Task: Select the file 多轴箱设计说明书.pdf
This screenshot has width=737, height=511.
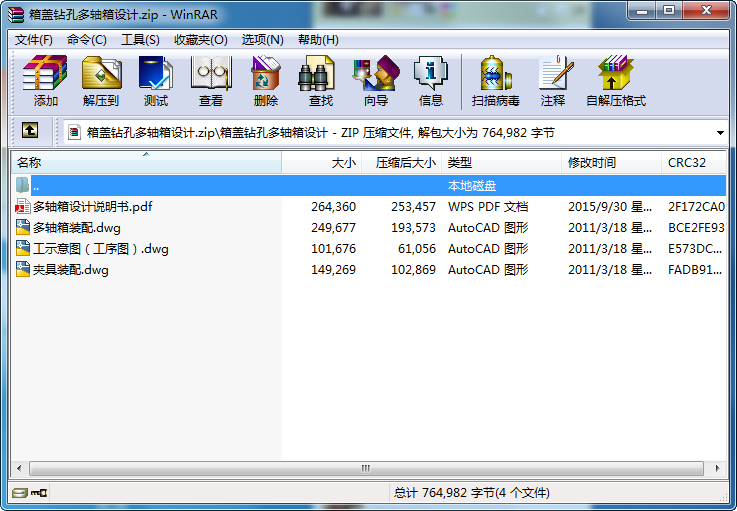Action: pos(93,206)
